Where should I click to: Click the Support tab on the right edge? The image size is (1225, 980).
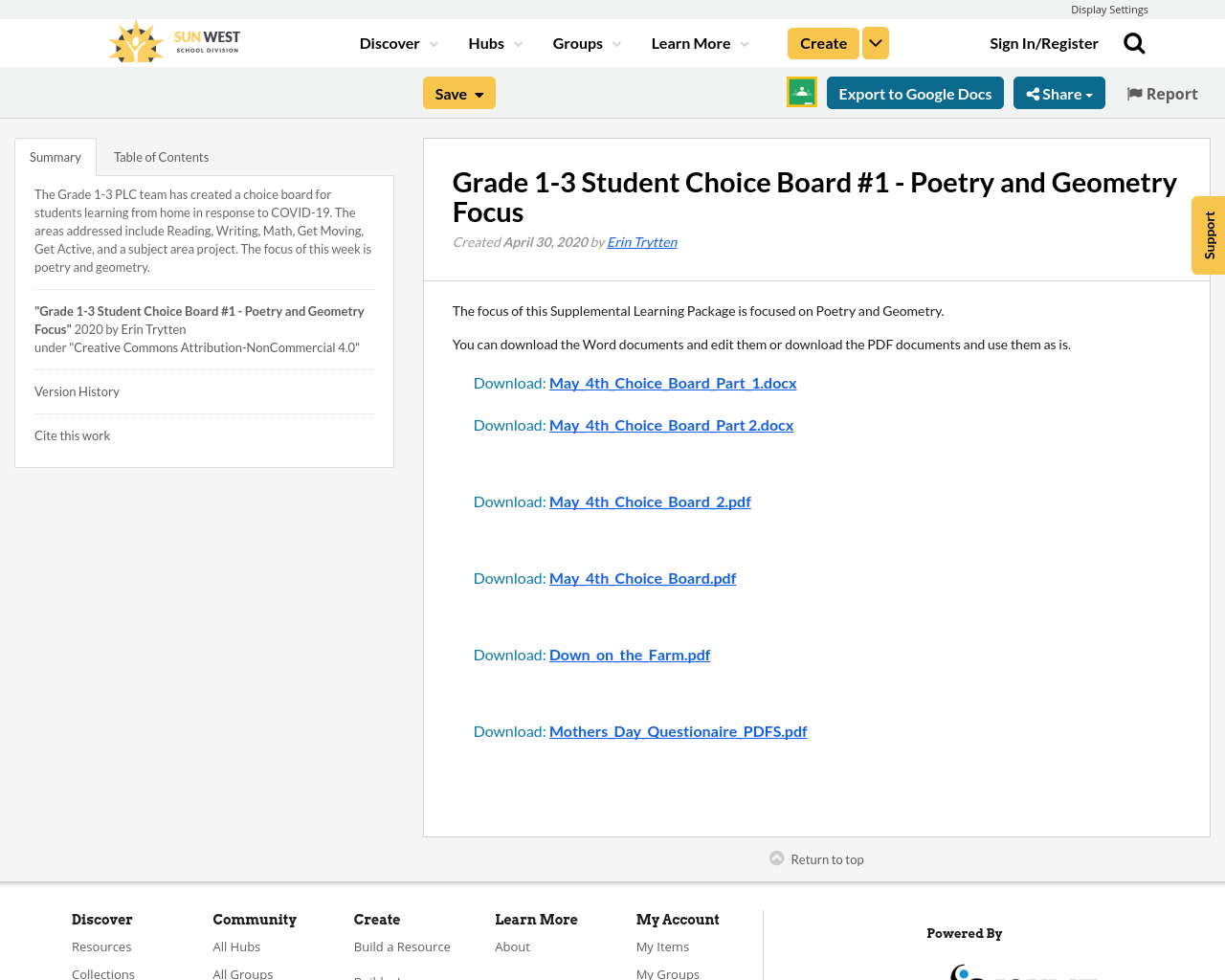pyautogui.click(x=1208, y=235)
